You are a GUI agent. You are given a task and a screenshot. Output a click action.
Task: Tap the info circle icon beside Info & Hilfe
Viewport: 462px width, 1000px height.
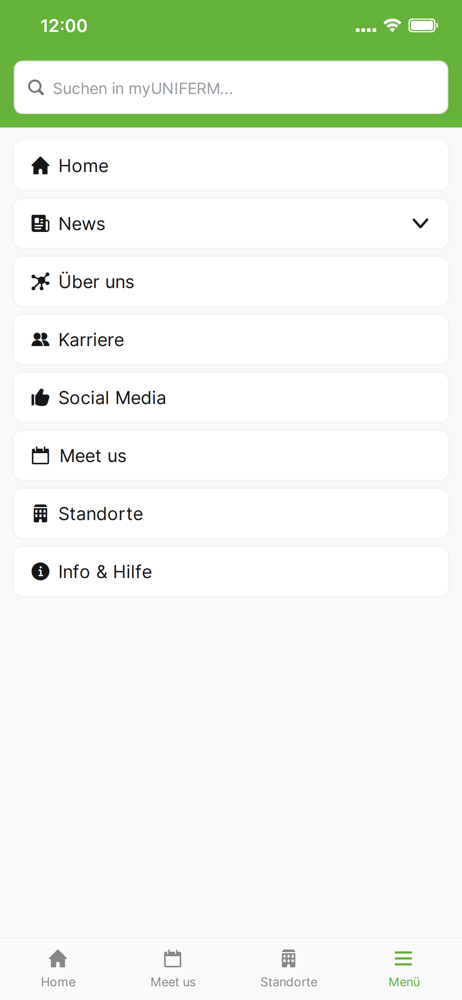(x=40, y=571)
